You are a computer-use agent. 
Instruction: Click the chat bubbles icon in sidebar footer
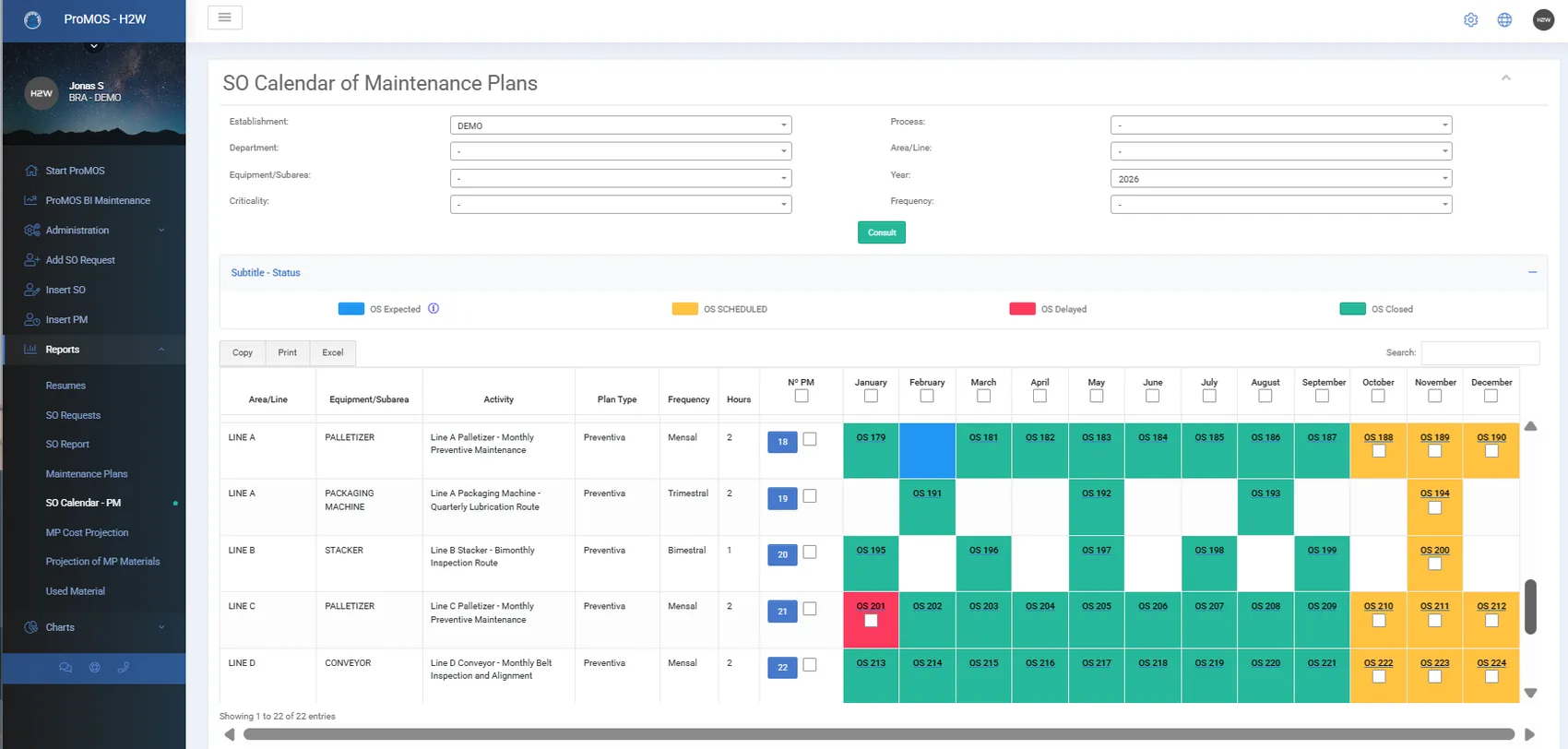pyautogui.click(x=65, y=668)
